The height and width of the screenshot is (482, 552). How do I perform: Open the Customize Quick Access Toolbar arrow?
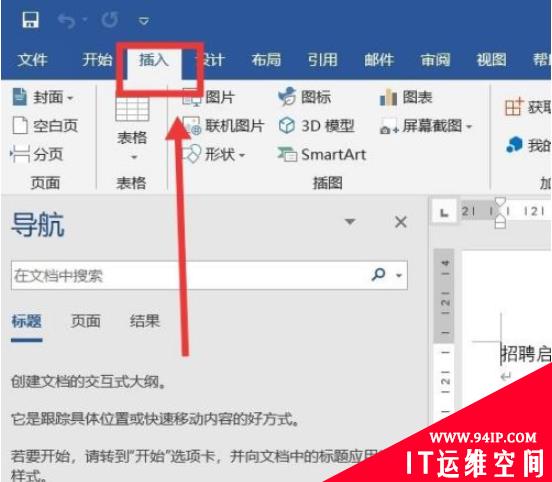point(143,21)
